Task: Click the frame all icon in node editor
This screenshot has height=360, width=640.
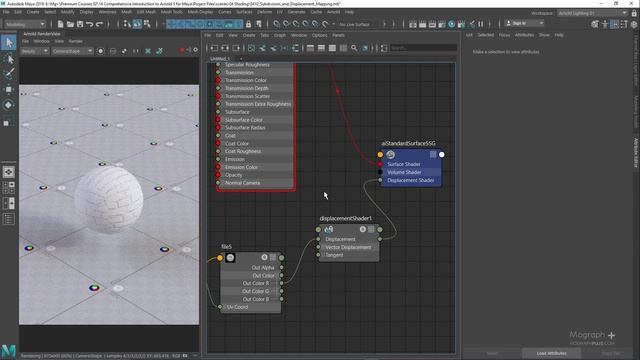Action: point(251,48)
